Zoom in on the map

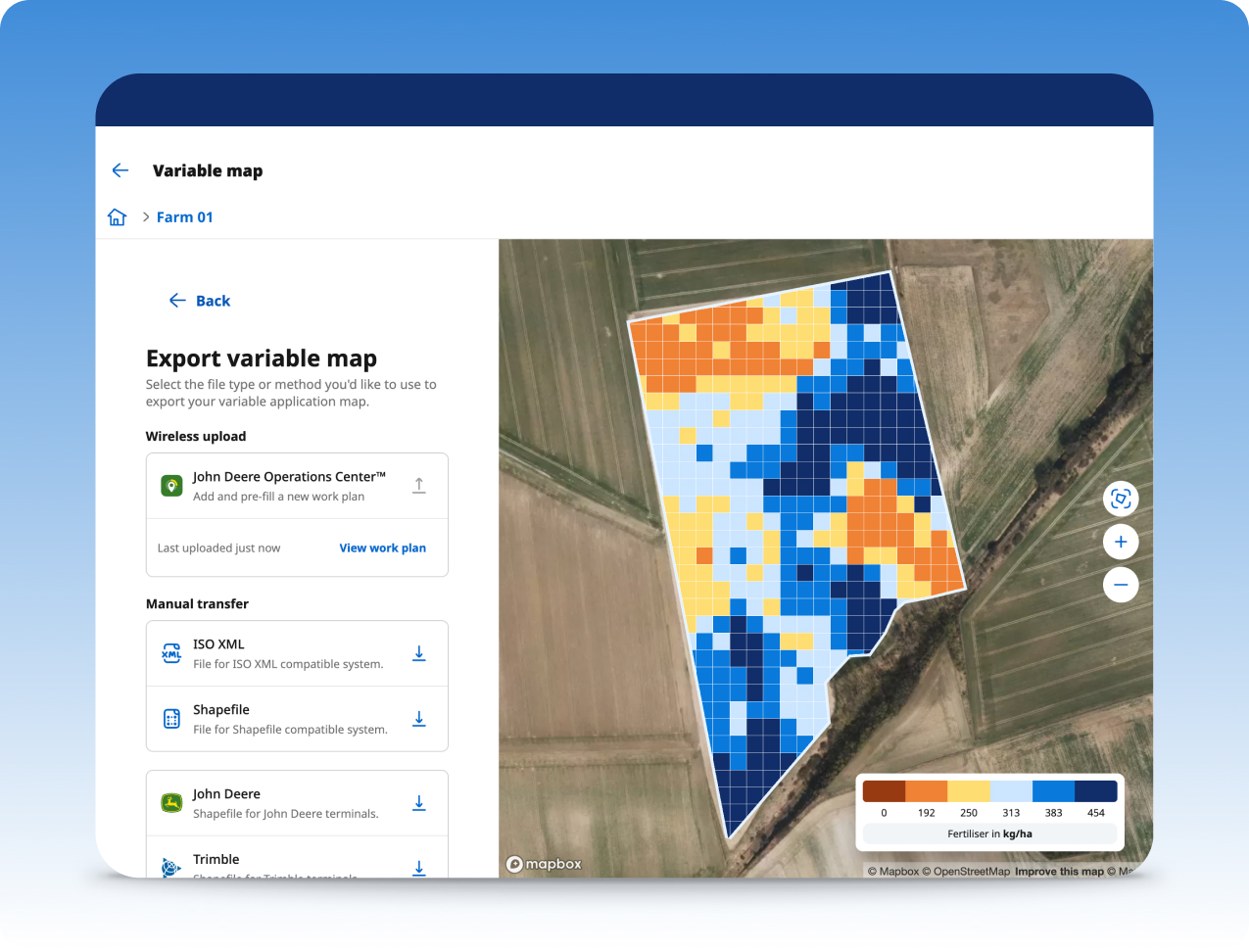pyautogui.click(x=1121, y=542)
